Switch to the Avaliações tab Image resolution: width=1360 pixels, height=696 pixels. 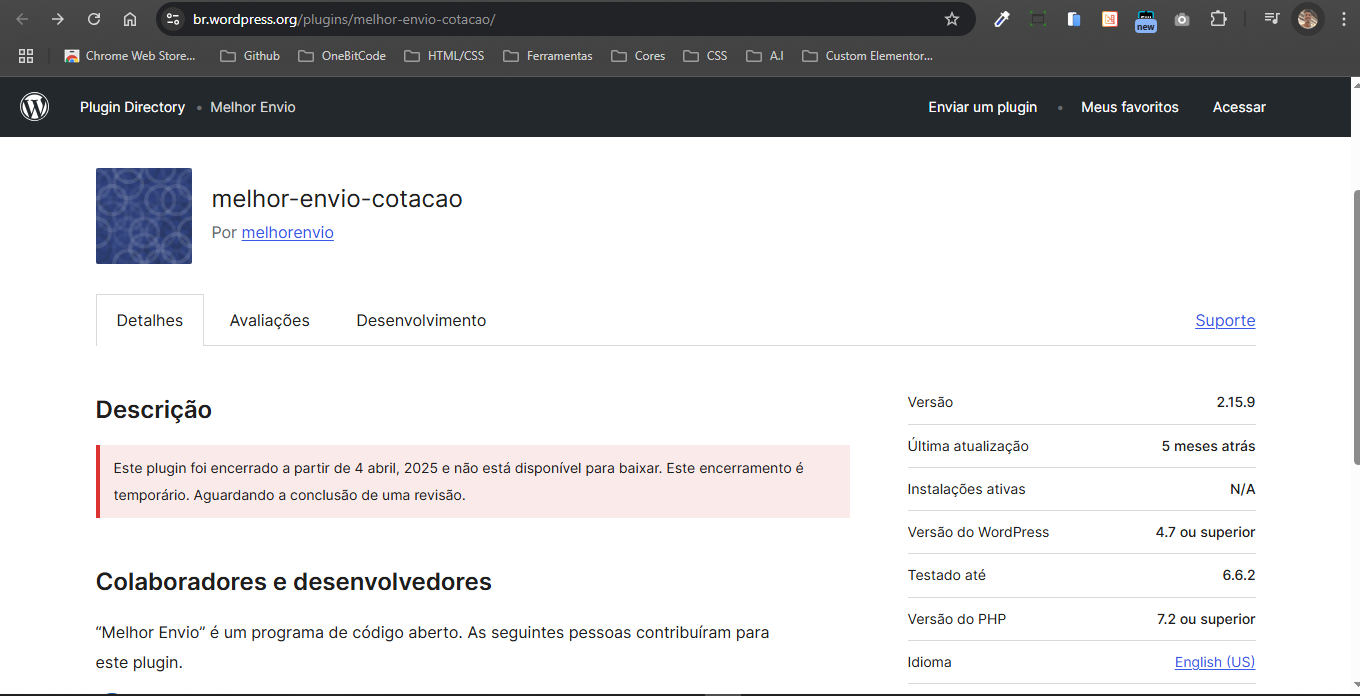pos(270,320)
